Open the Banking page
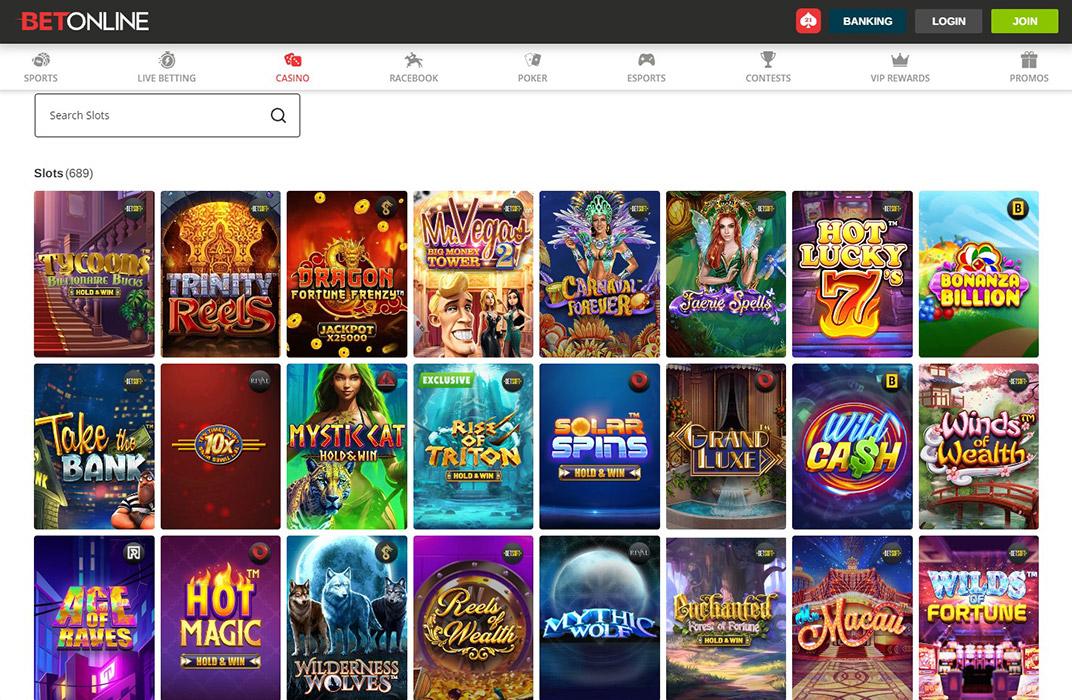Viewport: 1072px width, 700px height. point(867,20)
